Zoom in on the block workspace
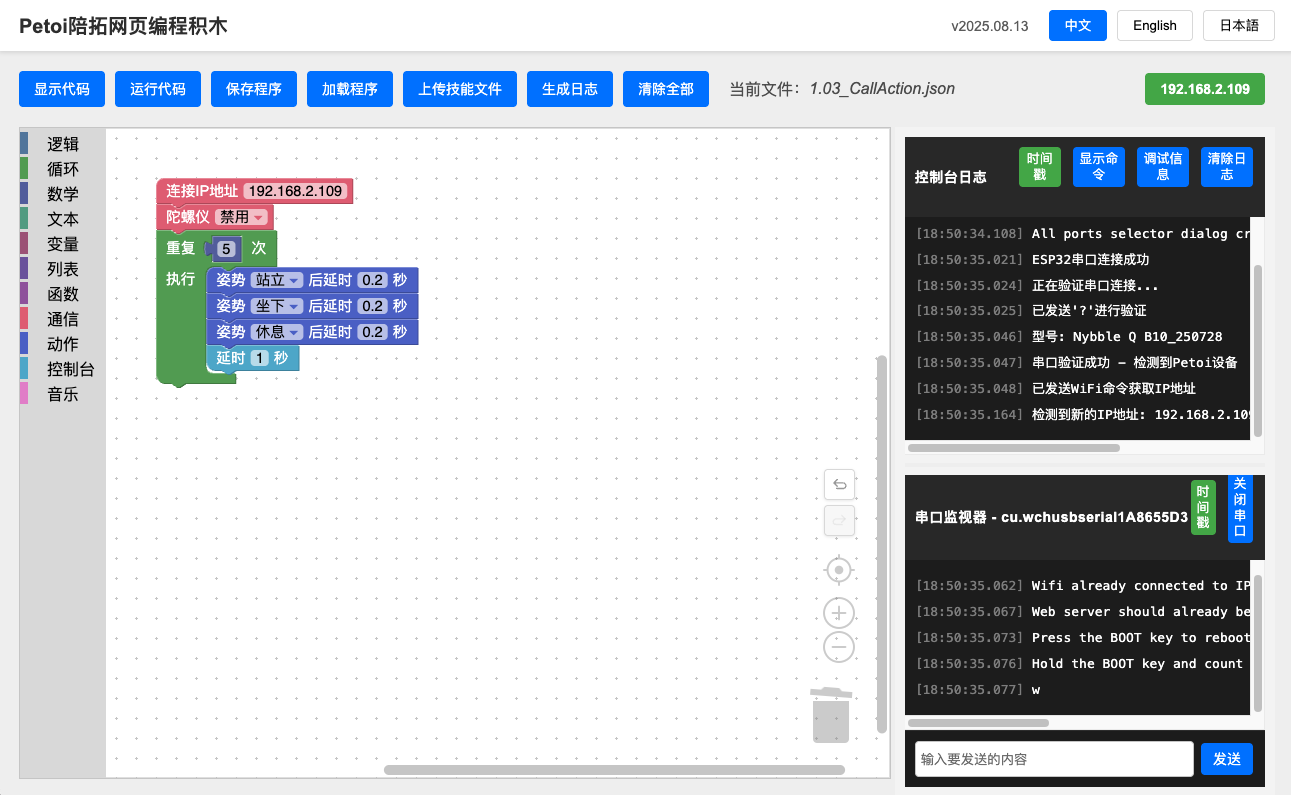 click(838, 612)
